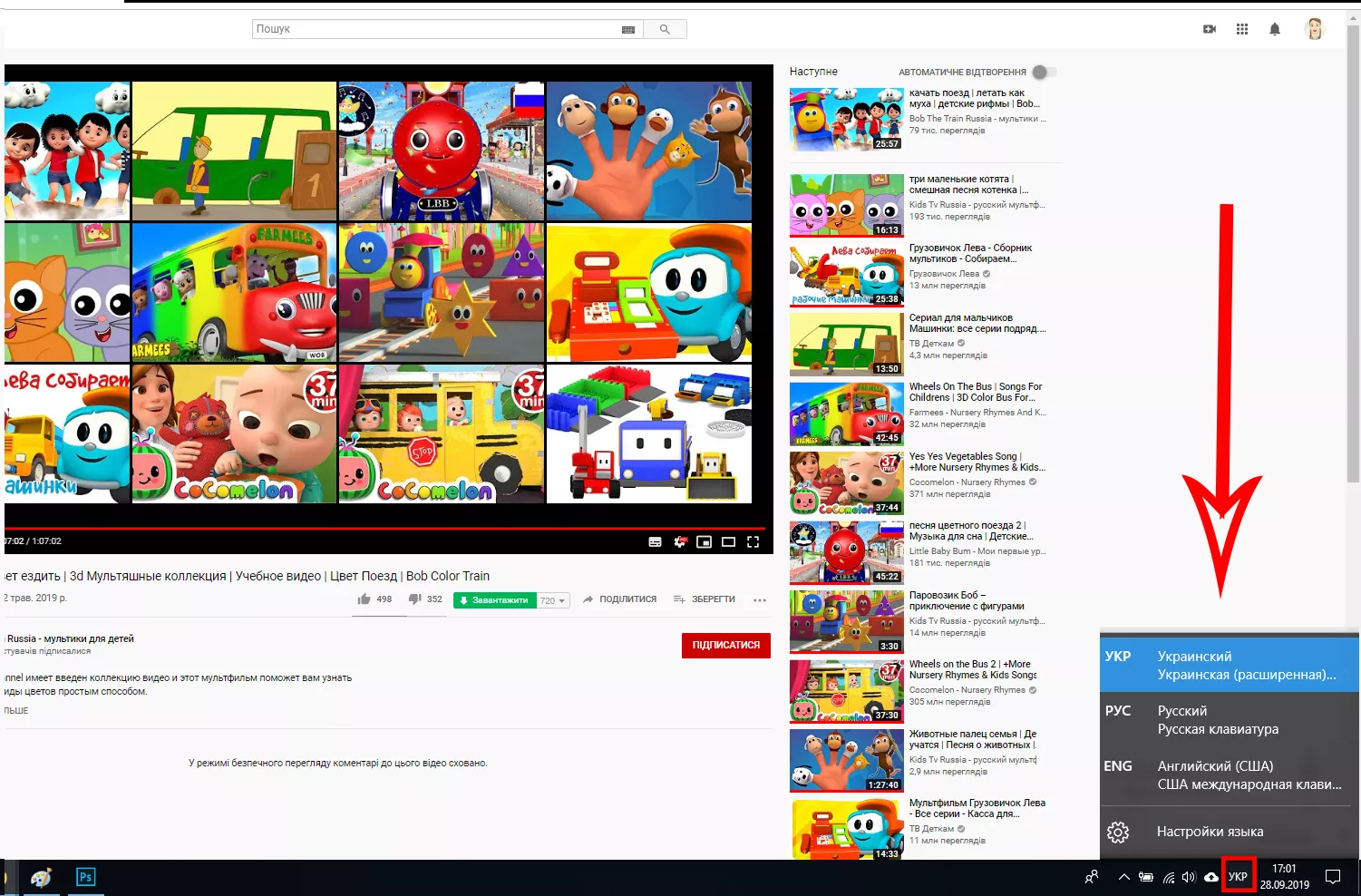The width and height of the screenshot is (1361, 896).
Task: Select the Русский keyboard layout
Action: click(x=1230, y=720)
